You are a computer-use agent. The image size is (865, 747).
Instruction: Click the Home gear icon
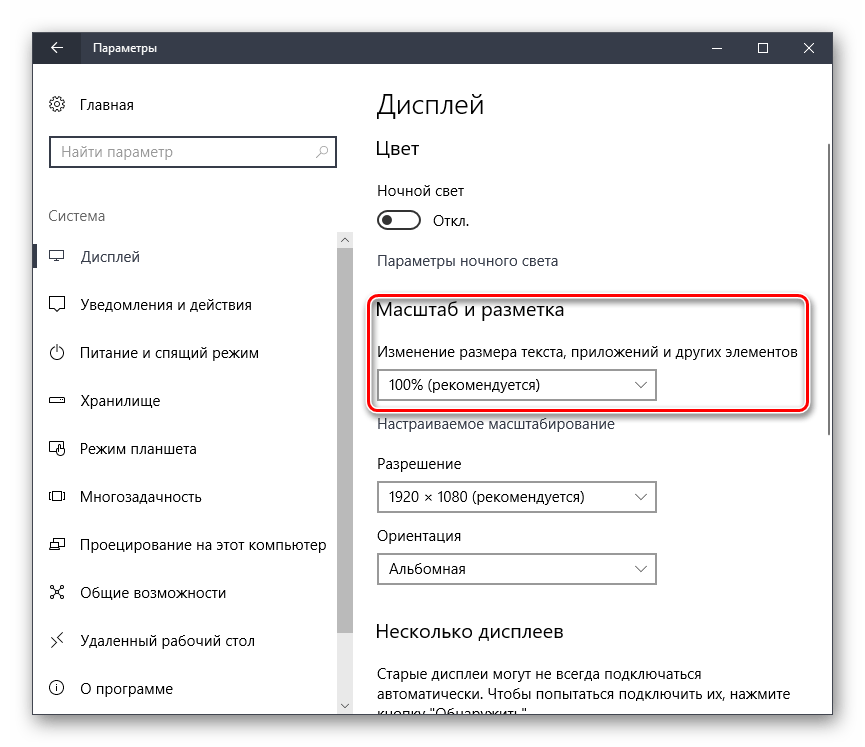point(57,105)
